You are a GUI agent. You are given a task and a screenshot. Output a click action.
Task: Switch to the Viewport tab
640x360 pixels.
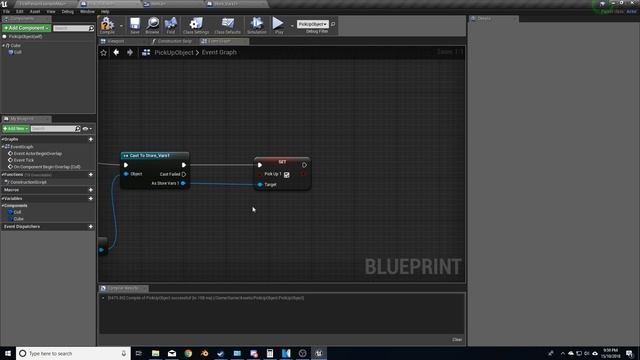(x=122, y=41)
